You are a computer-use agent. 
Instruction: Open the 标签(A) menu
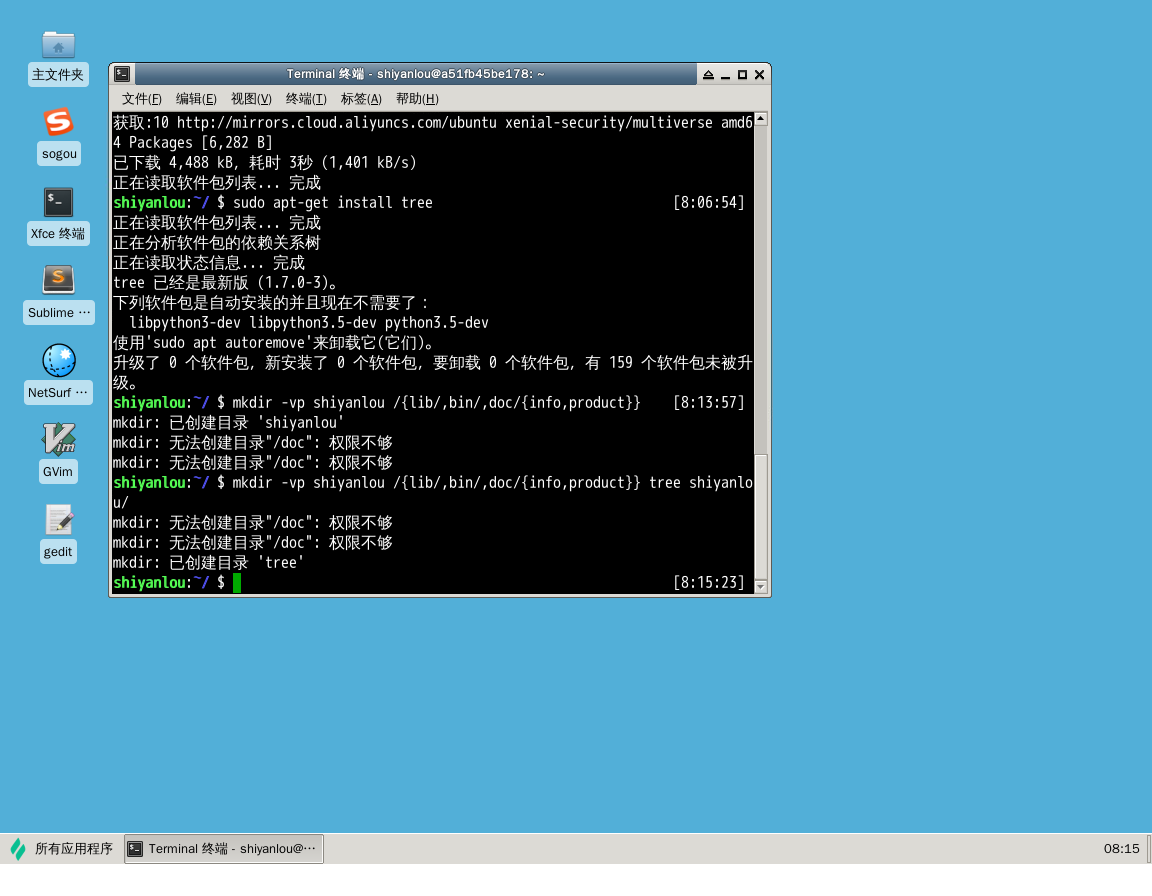tap(359, 98)
